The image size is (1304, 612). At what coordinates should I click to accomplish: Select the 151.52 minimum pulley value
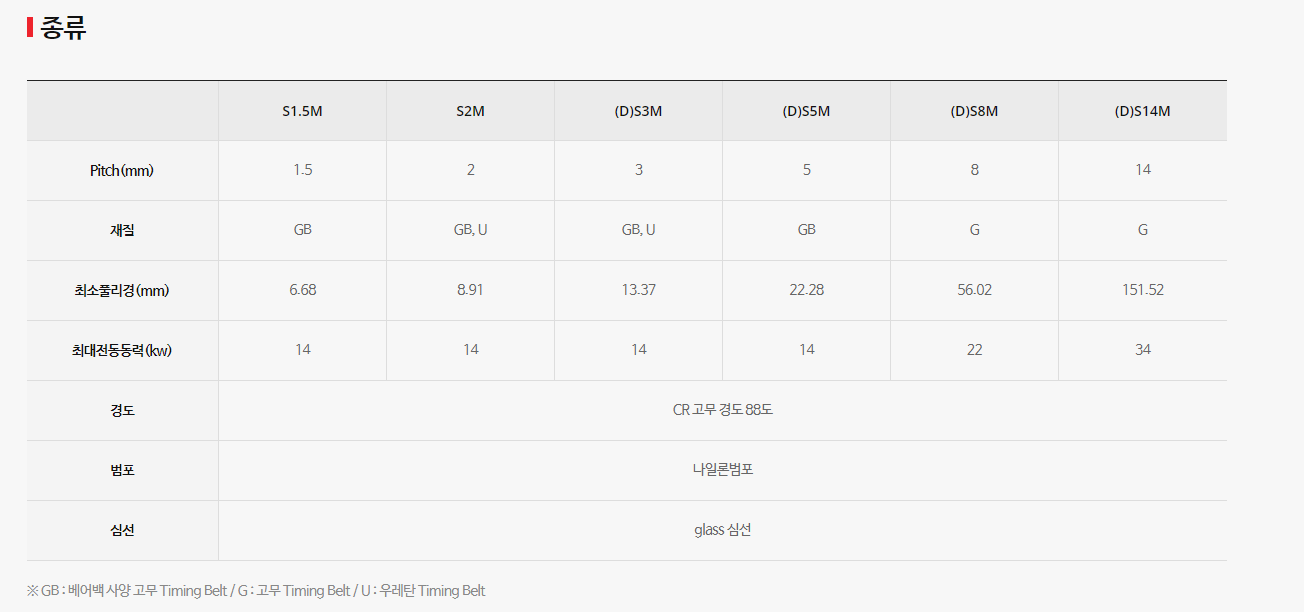coord(1142,290)
